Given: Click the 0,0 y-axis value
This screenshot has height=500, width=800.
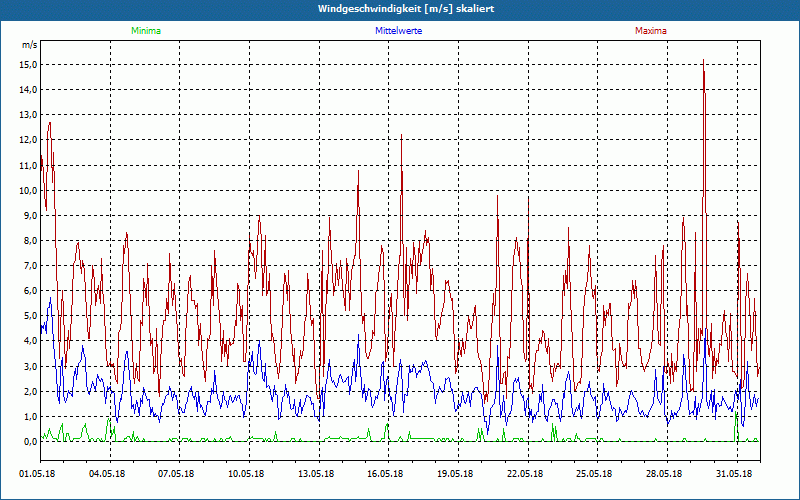Looking at the screenshot, I should click(x=31, y=442).
